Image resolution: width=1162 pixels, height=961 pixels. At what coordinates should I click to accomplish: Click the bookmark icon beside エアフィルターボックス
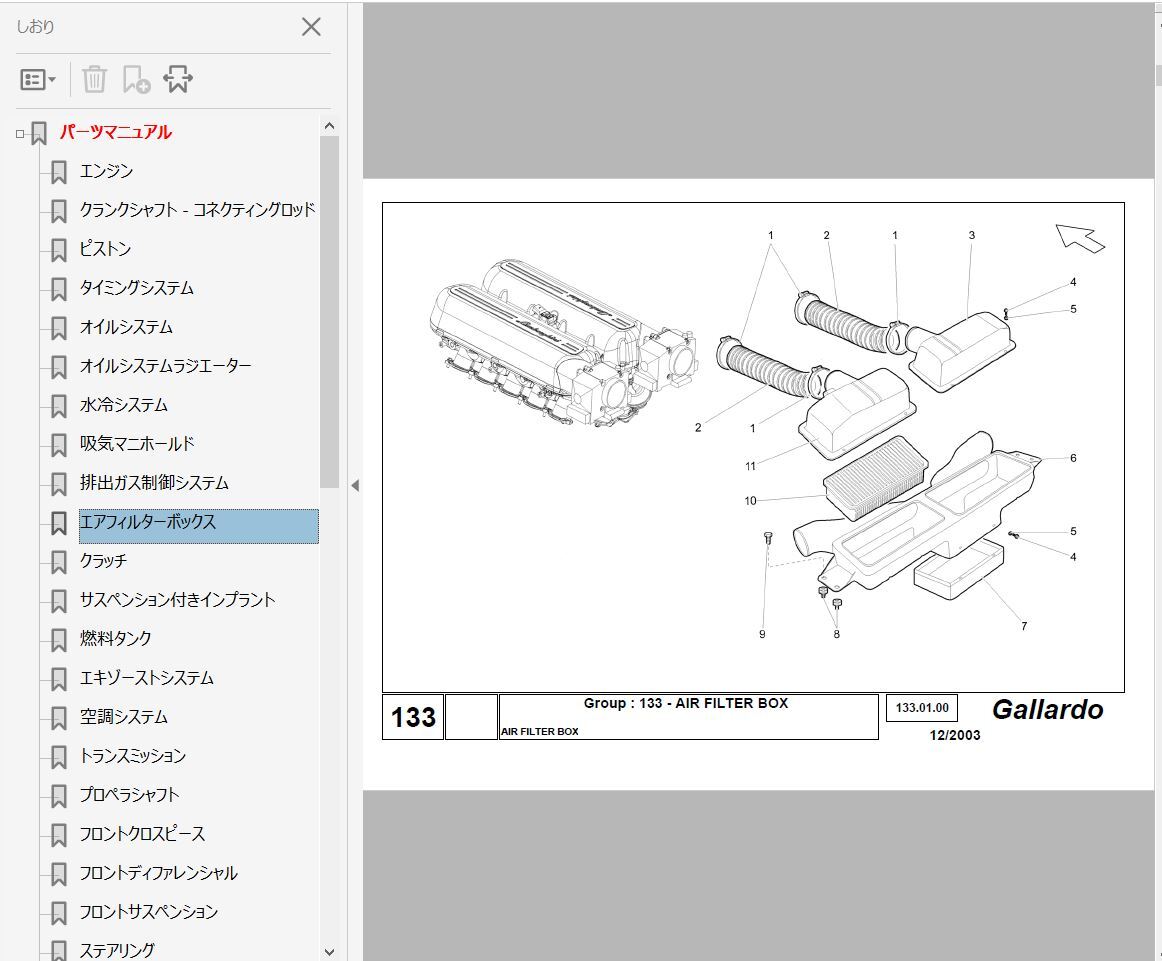(x=59, y=524)
